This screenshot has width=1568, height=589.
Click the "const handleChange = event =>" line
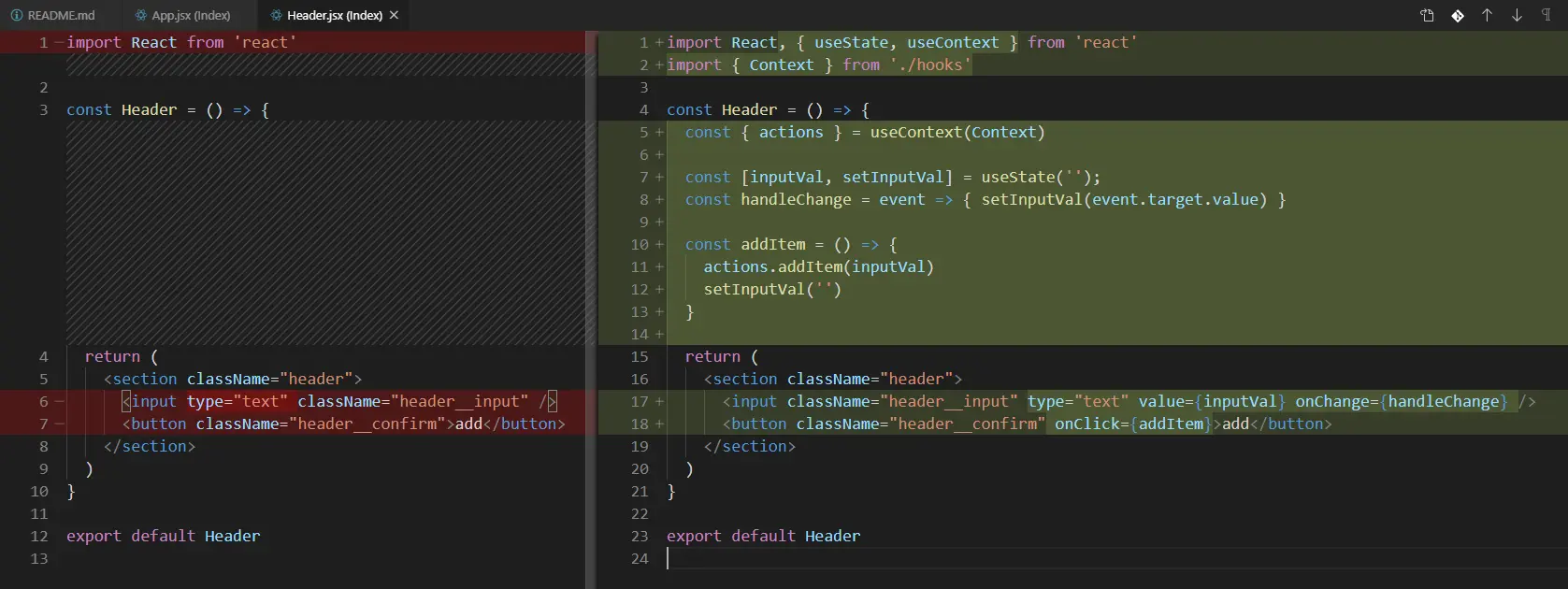(x=985, y=199)
